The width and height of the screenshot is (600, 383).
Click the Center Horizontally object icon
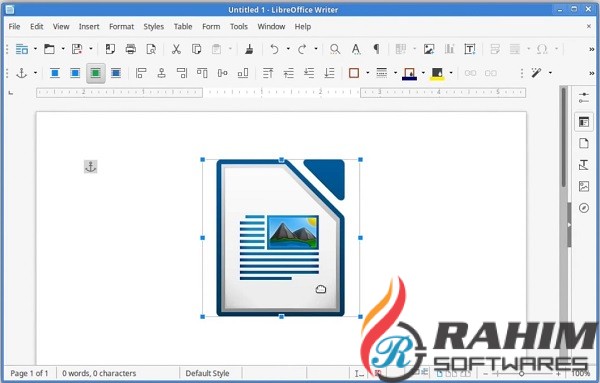point(161,73)
